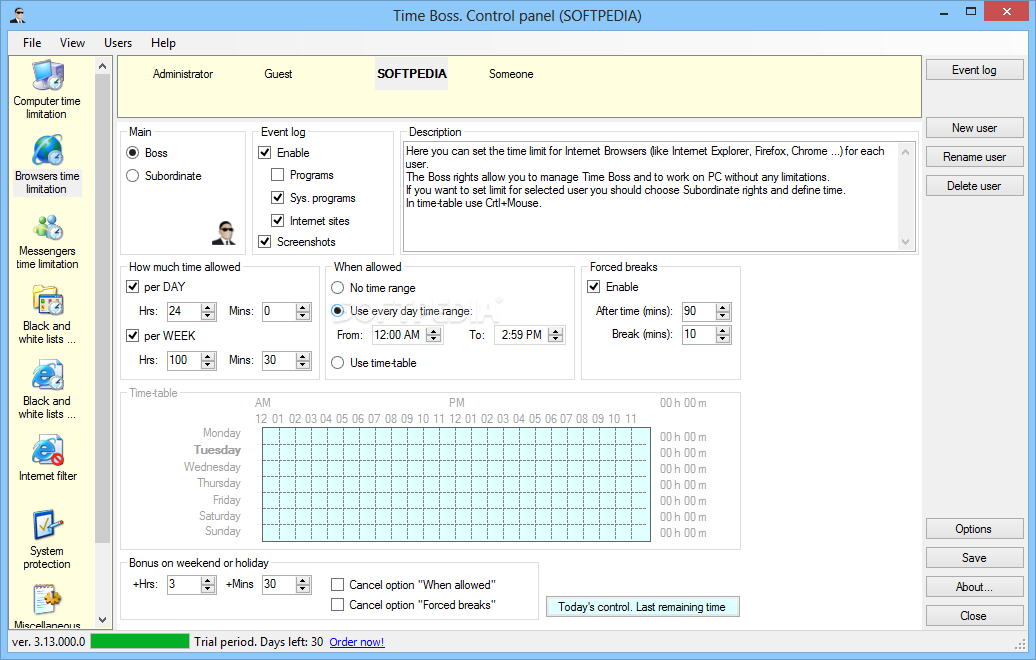
Task: Switch to Someone user
Action: tap(511, 74)
